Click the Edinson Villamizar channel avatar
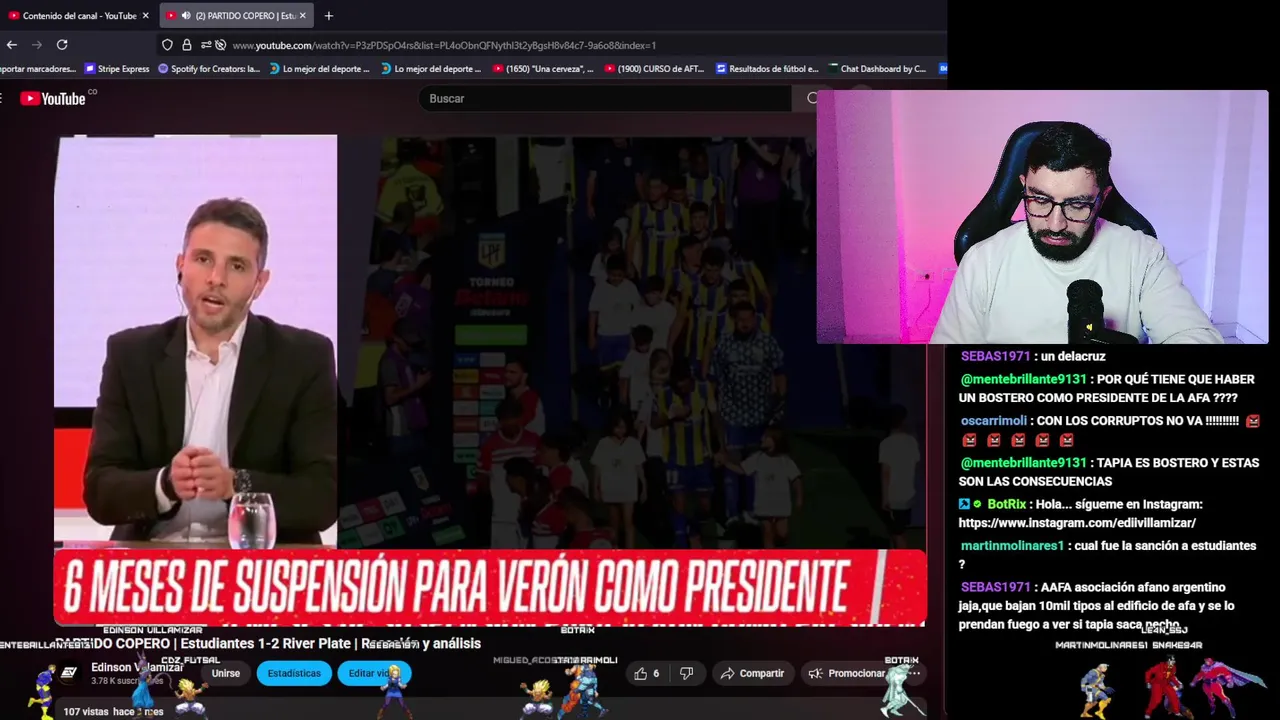The width and height of the screenshot is (1280, 720). coord(68,673)
